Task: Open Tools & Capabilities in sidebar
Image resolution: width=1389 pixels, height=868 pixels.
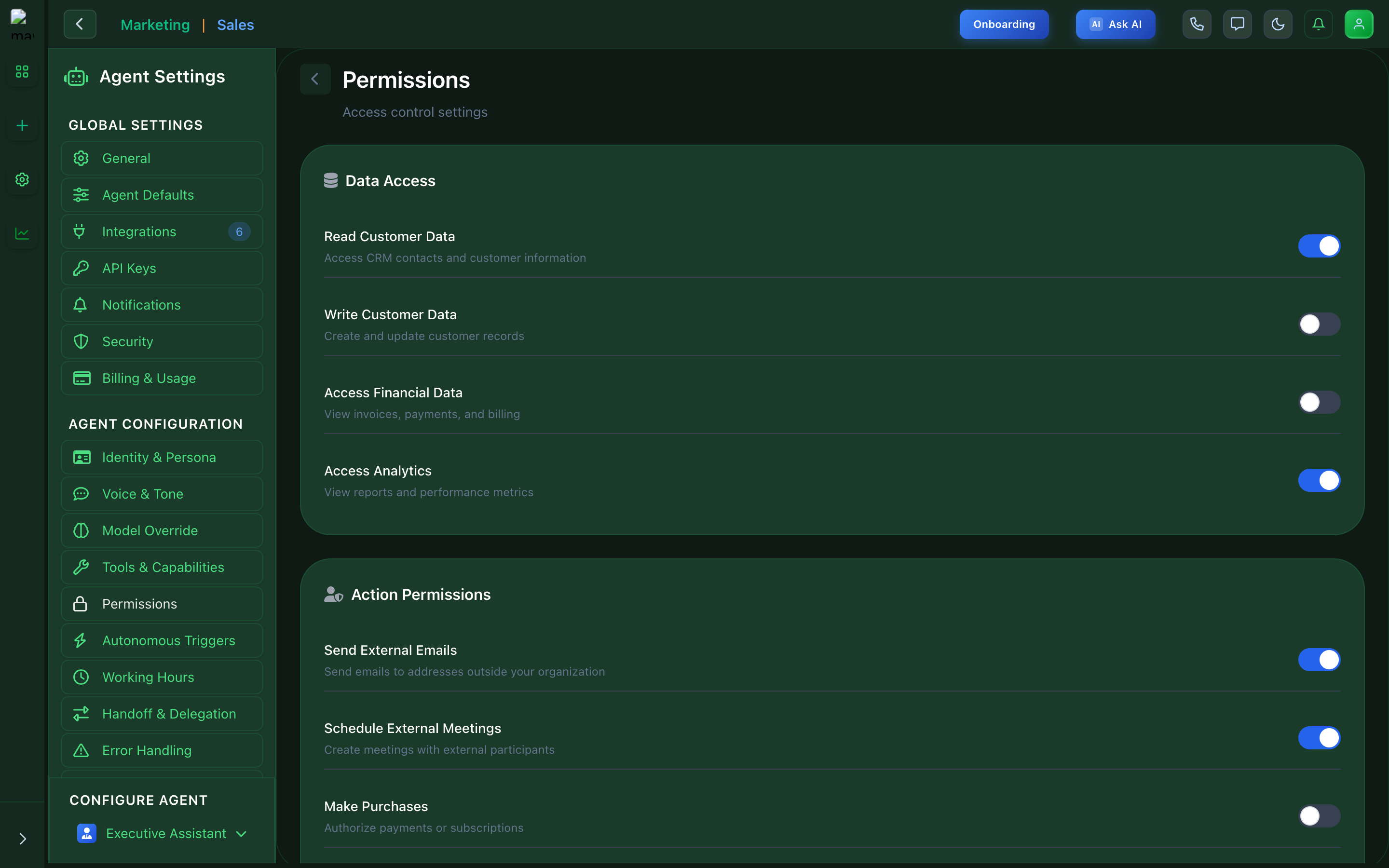Action: click(x=162, y=567)
